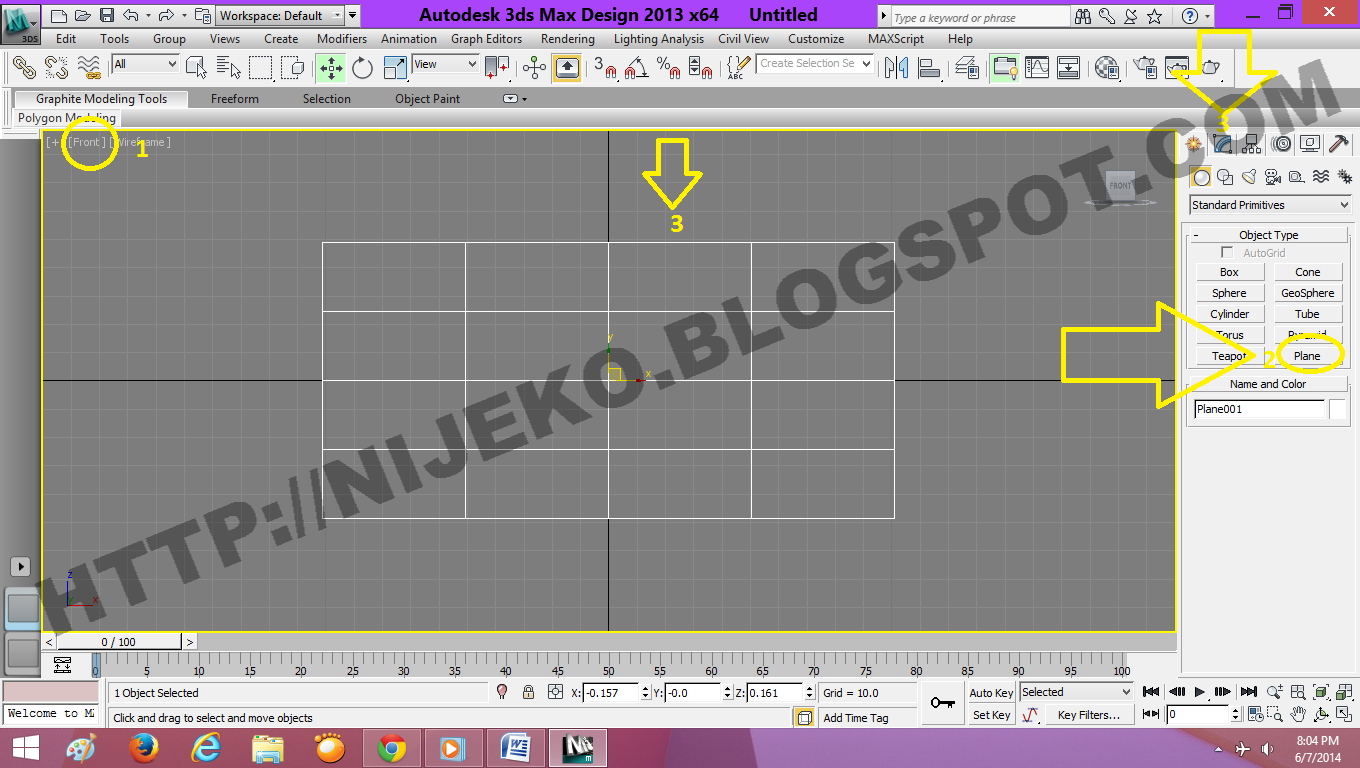Select Systems category in Create panel
This screenshot has width=1360, height=768.
point(1344,177)
